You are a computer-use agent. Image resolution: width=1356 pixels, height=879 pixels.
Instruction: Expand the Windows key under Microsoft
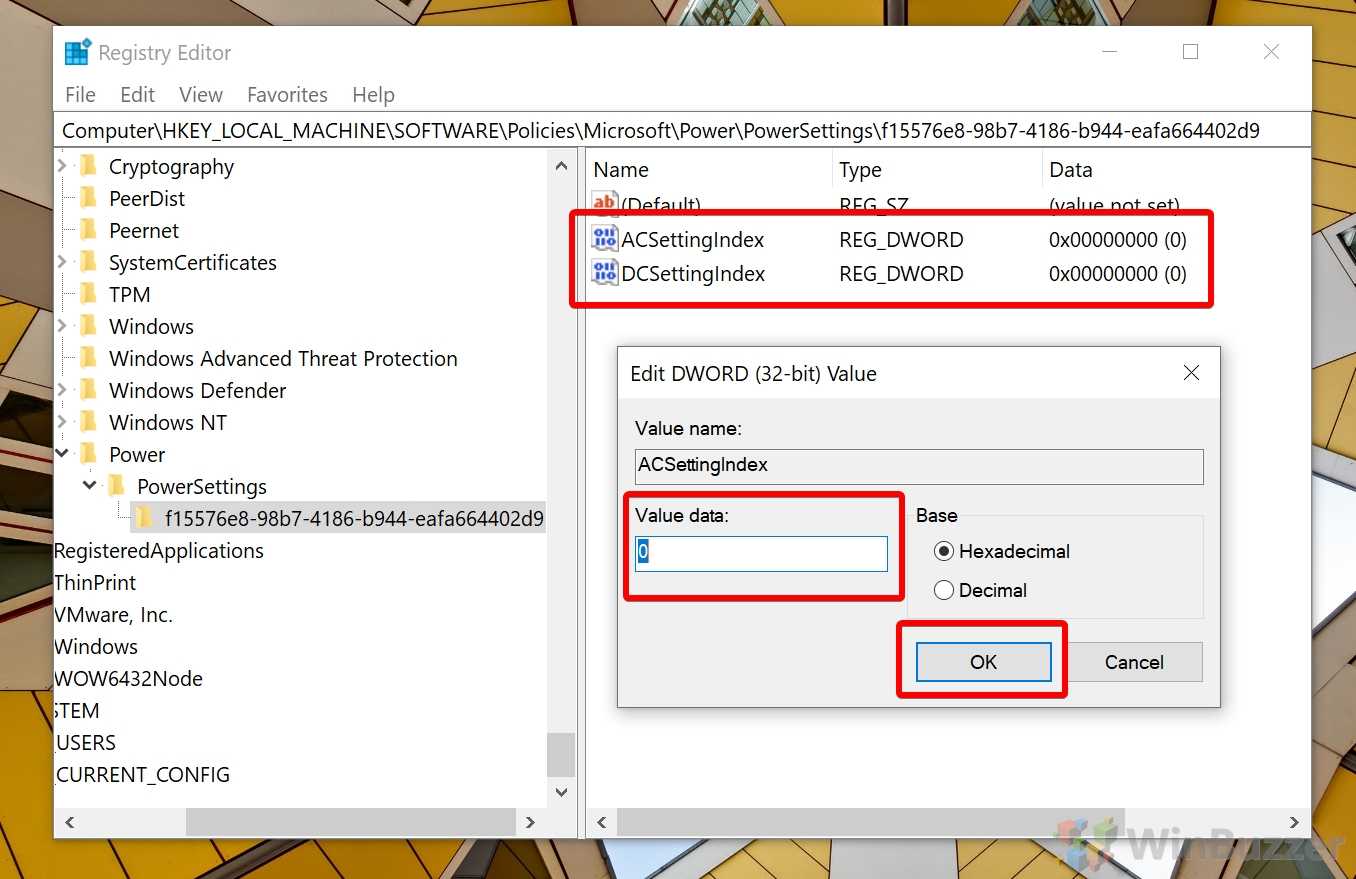pos(62,326)
